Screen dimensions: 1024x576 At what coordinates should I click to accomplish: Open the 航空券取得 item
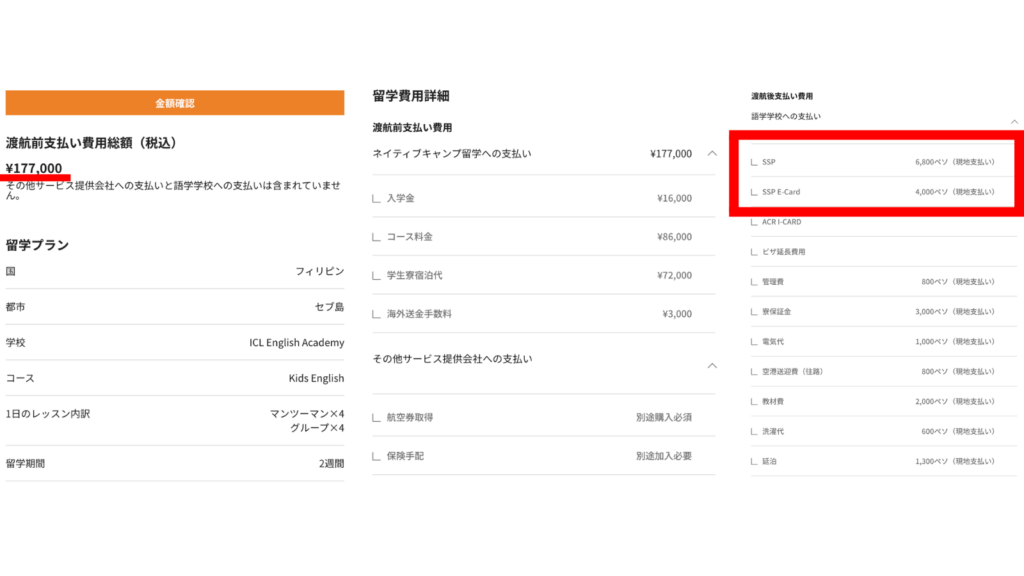pos(409,417)
